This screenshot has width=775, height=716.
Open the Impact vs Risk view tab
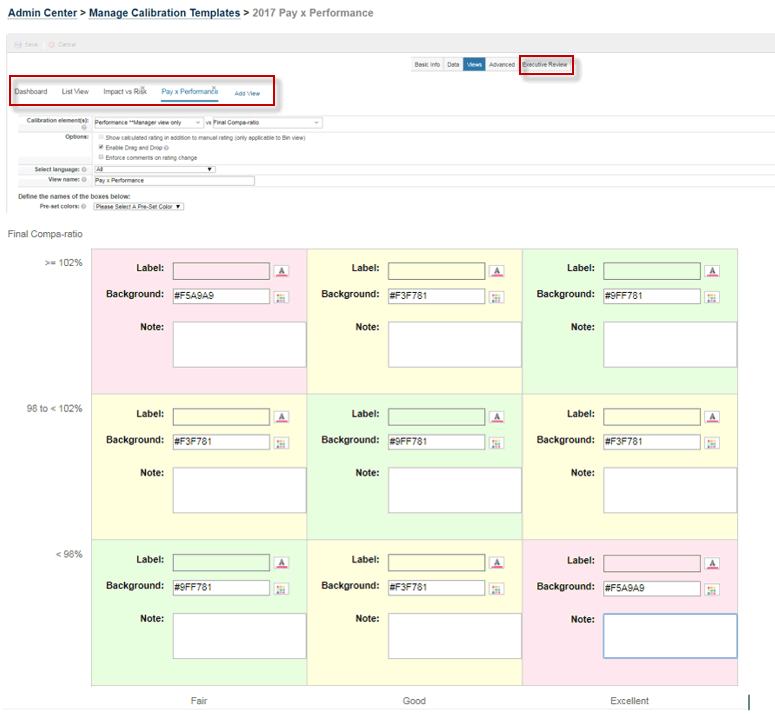[x=125, y=92]
